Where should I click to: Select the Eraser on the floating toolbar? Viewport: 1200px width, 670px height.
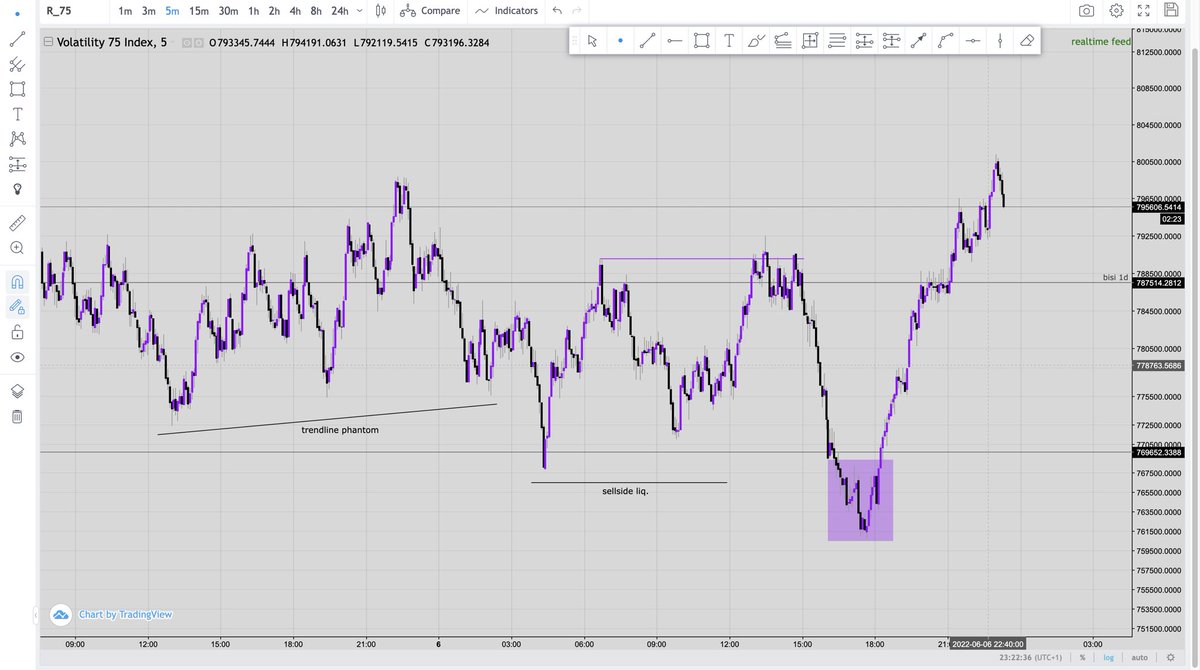click(x=1026, y=40)
